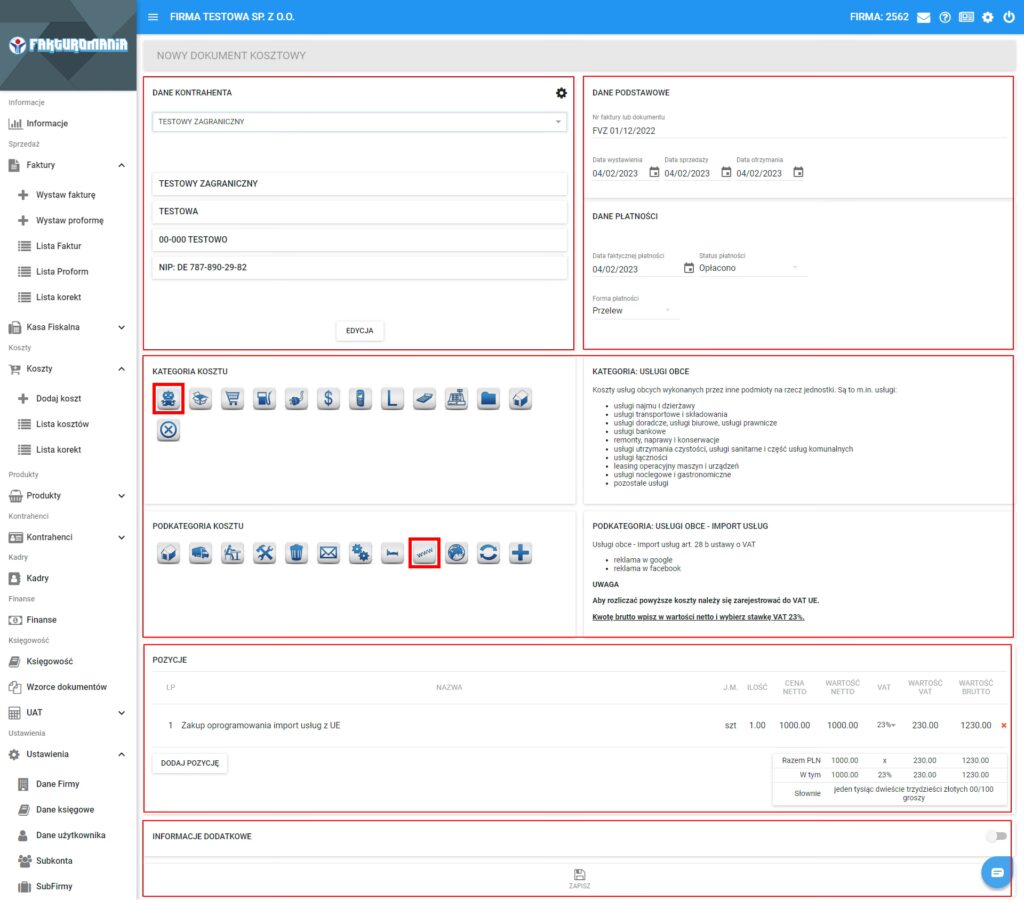
Task: Click the power logout icon in header
Action: point(1008,18)
